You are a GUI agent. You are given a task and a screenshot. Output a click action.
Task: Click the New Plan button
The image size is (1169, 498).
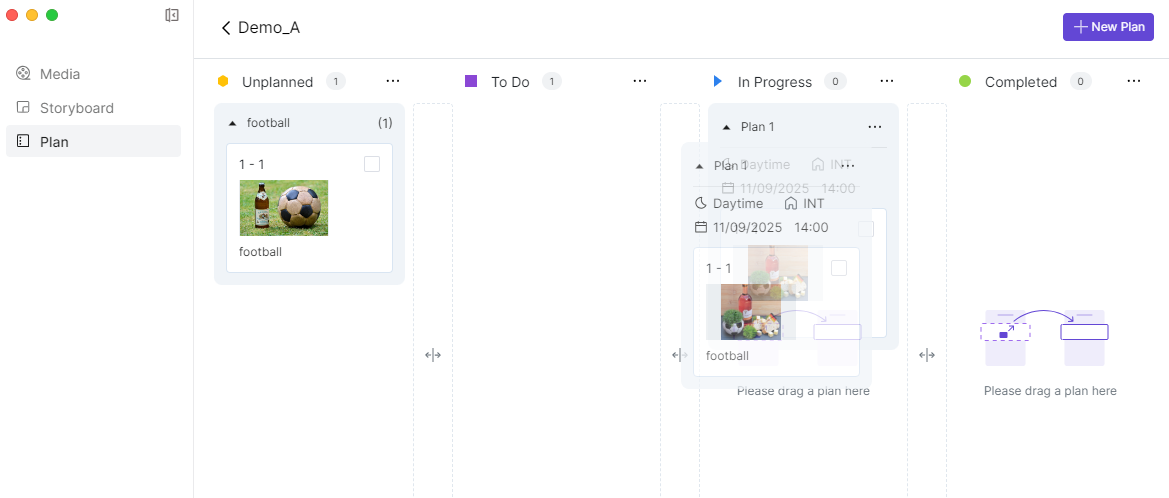(x=1108, y=27)
